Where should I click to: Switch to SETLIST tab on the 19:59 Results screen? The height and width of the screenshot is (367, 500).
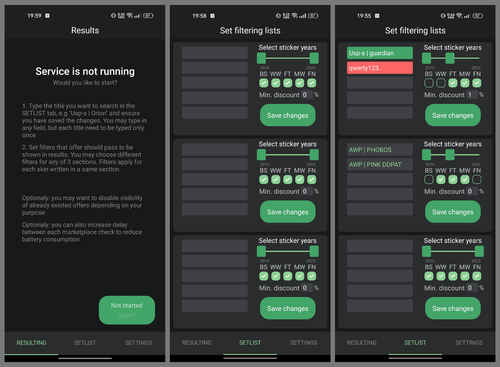[x=85, y=343]
